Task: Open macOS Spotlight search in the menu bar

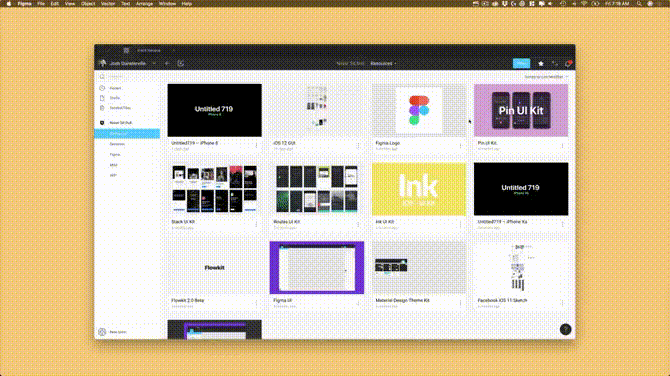Action: 639,3
